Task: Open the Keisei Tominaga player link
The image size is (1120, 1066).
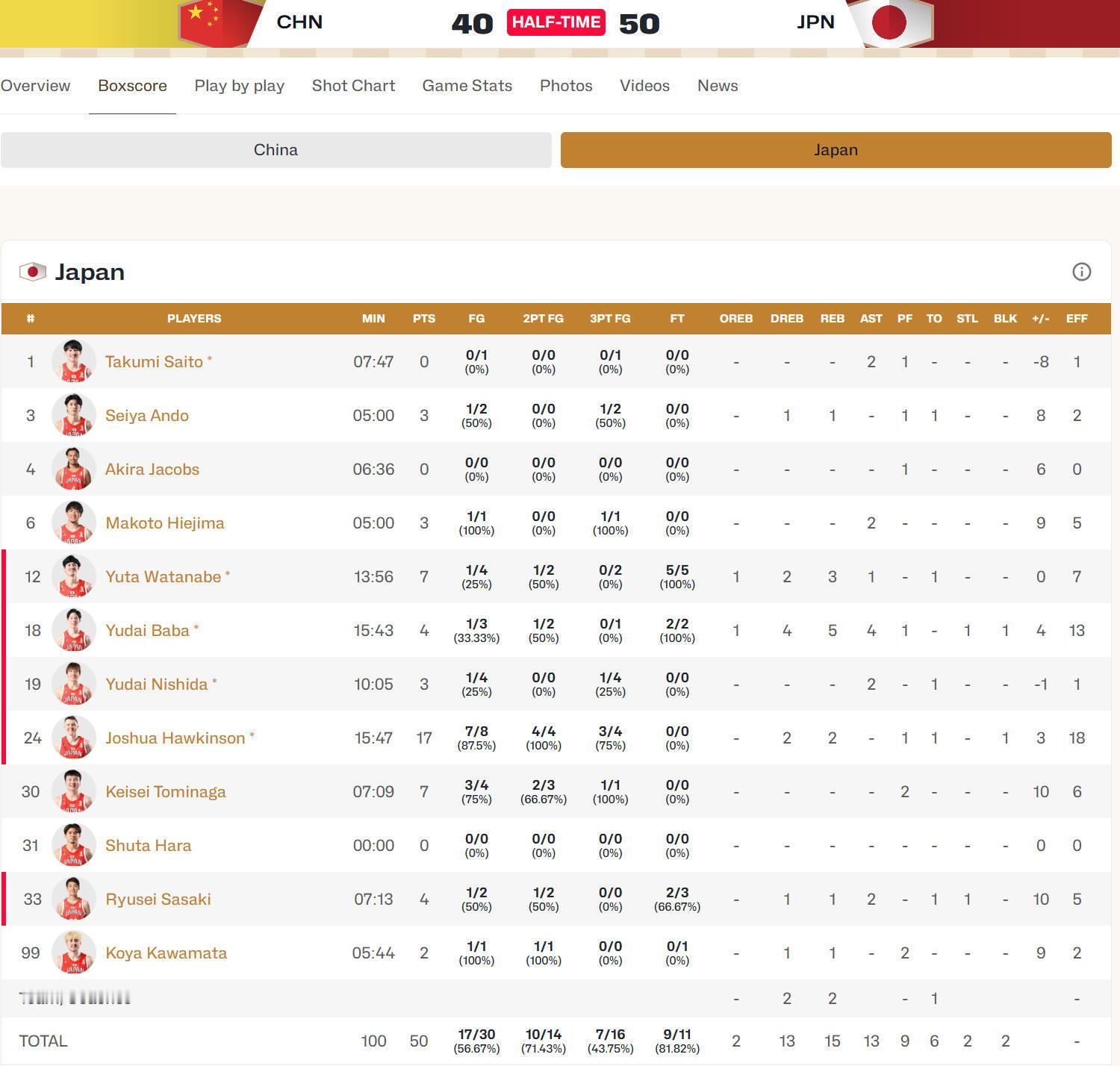Action: (165, 792)
